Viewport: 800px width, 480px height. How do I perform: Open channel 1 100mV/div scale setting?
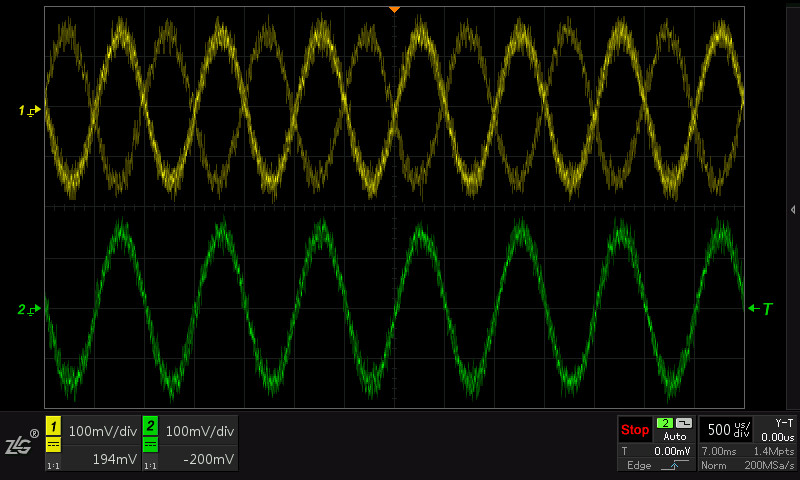pyautogui.click(x=103, y=431)
